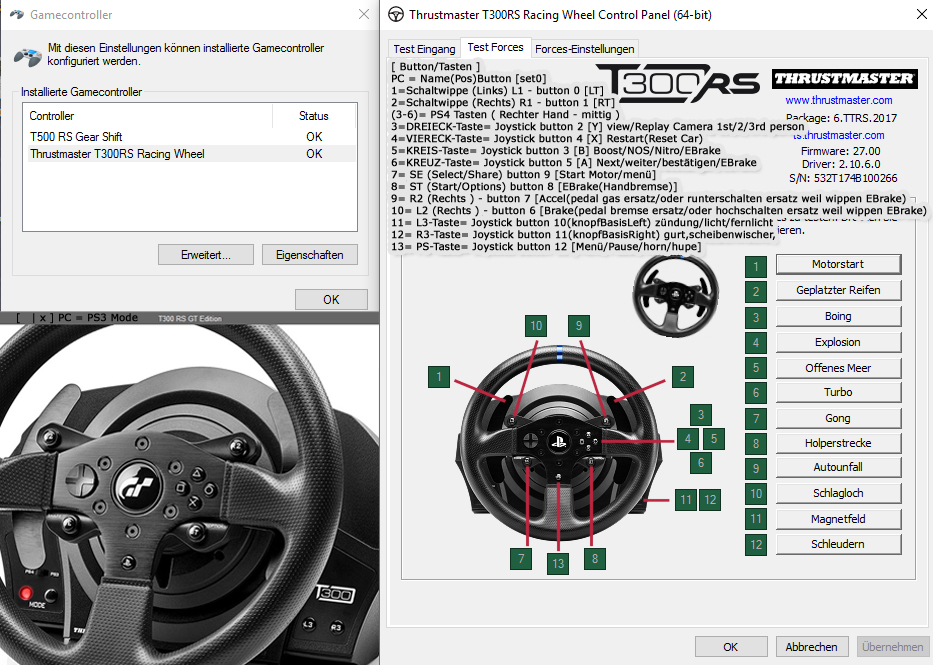Click the Erweitert... button in Gamecontroller
This screenshot has height=665, width=933.
pos(206,255)
